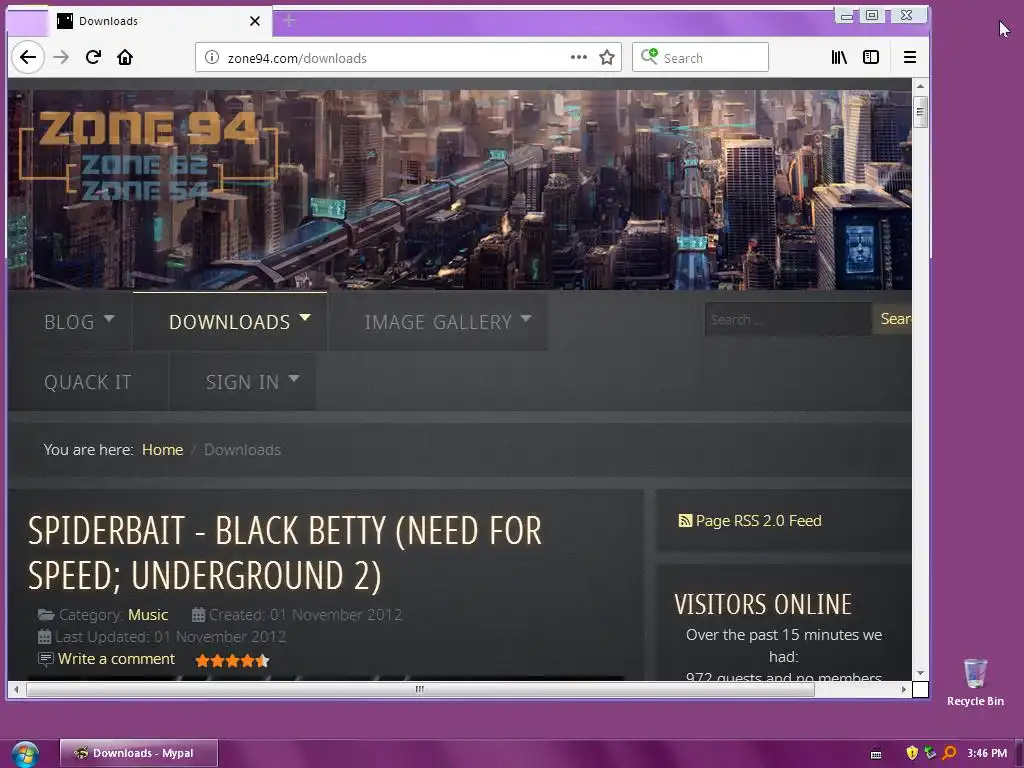Expand the Sign In dropdown arrow
Image resolution: width=1024 pixels, height=768 pixels.
[294, 378]
